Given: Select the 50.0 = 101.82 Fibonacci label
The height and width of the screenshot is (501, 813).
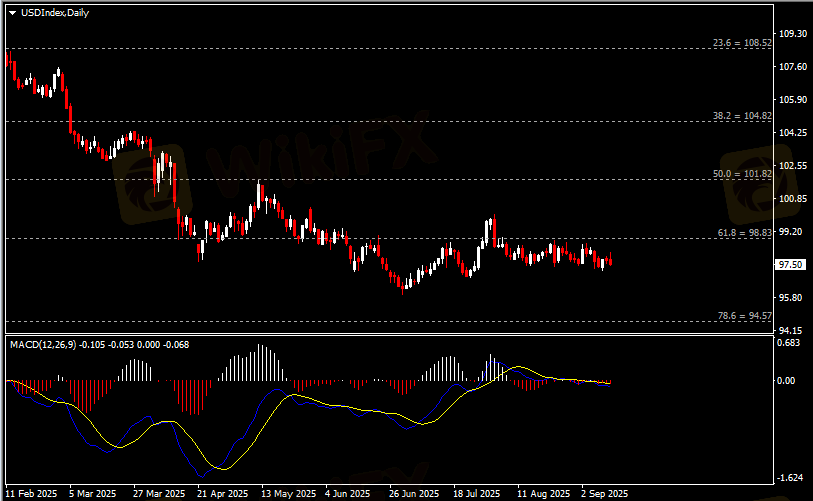Looking at the screenshot, I should pos(742,174).
